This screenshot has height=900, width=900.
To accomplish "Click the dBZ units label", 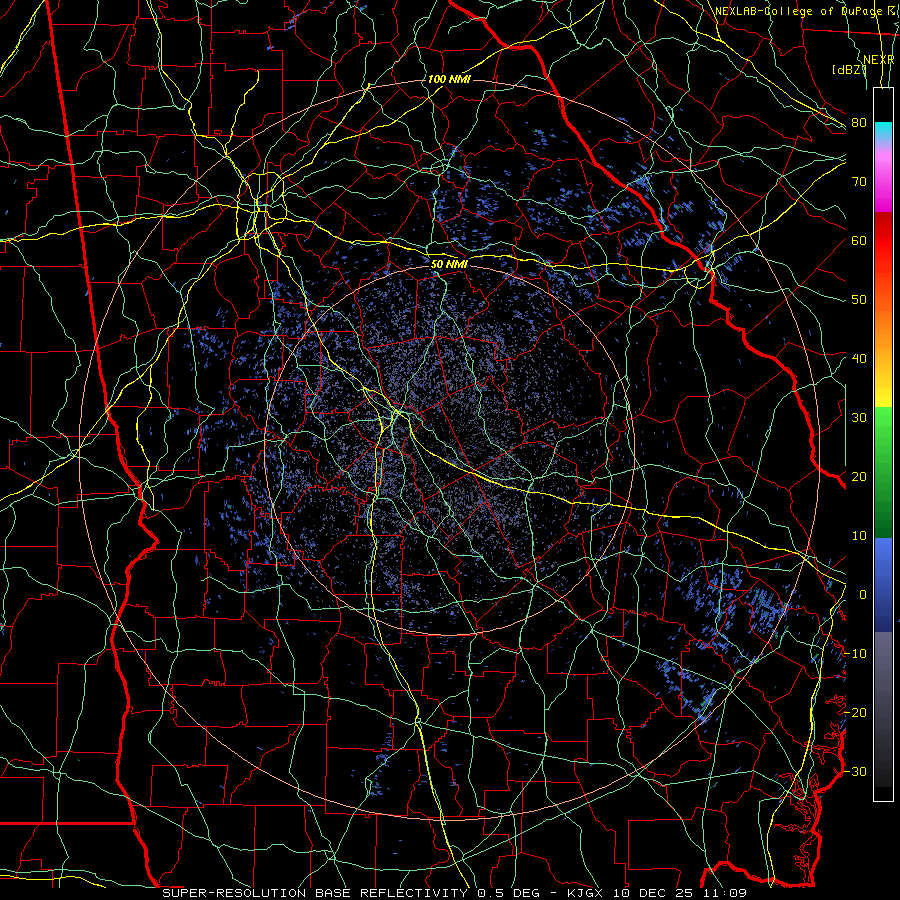I will click(849, 70).
